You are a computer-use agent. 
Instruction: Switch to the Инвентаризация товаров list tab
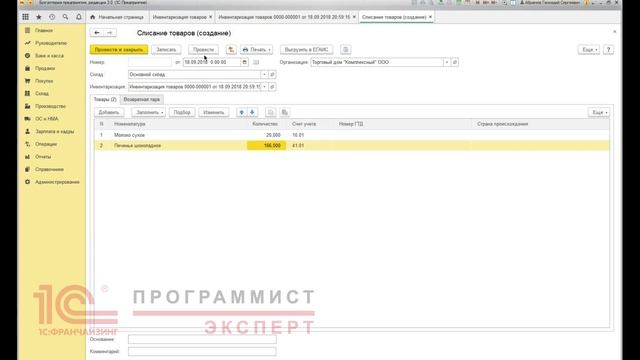pos(180,17)
